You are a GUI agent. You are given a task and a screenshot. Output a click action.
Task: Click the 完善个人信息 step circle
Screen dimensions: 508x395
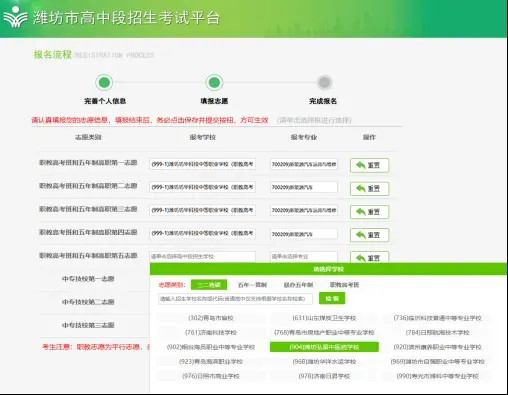click(x=104, y=82)
